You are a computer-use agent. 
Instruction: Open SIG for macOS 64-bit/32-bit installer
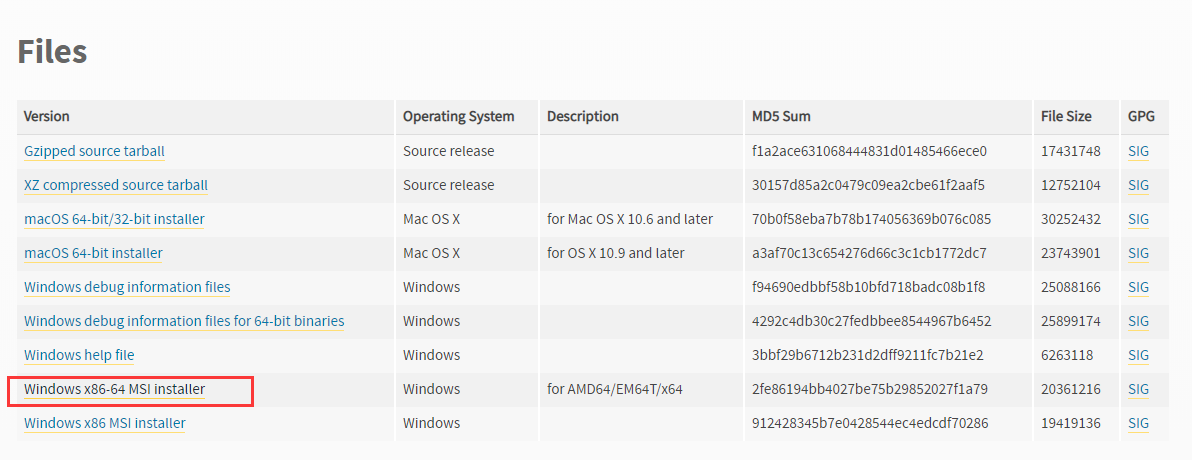pos(1139,219)
